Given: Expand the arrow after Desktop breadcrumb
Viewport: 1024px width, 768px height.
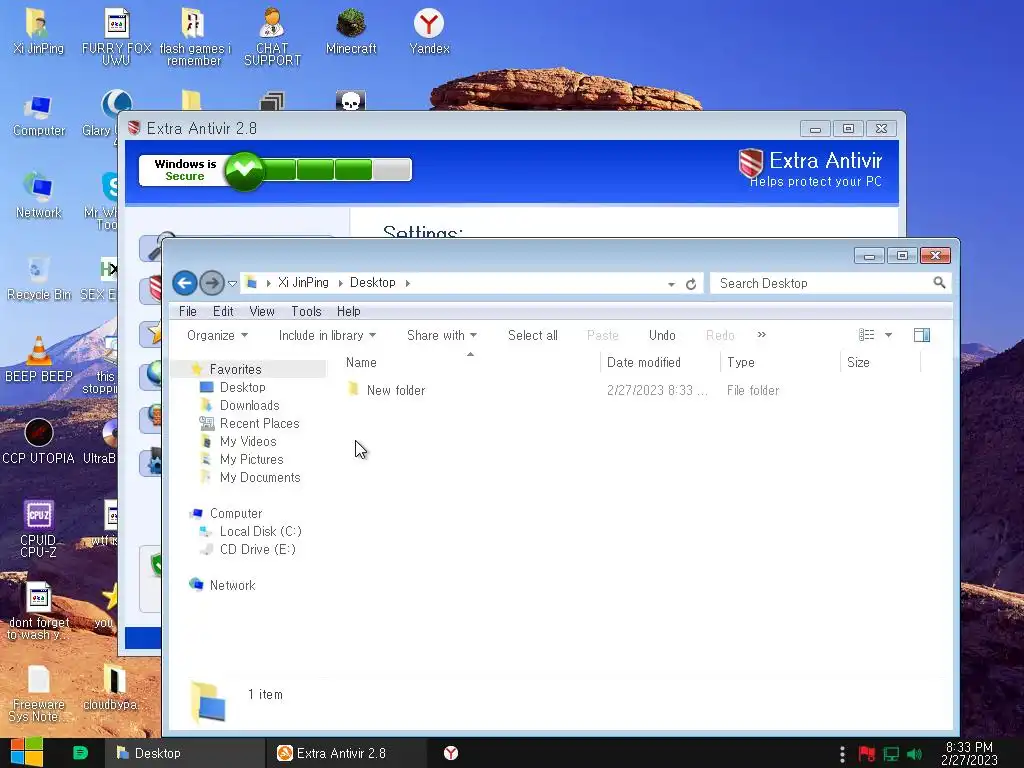Looking at the screenshot, I should click(x=408, y=283).
